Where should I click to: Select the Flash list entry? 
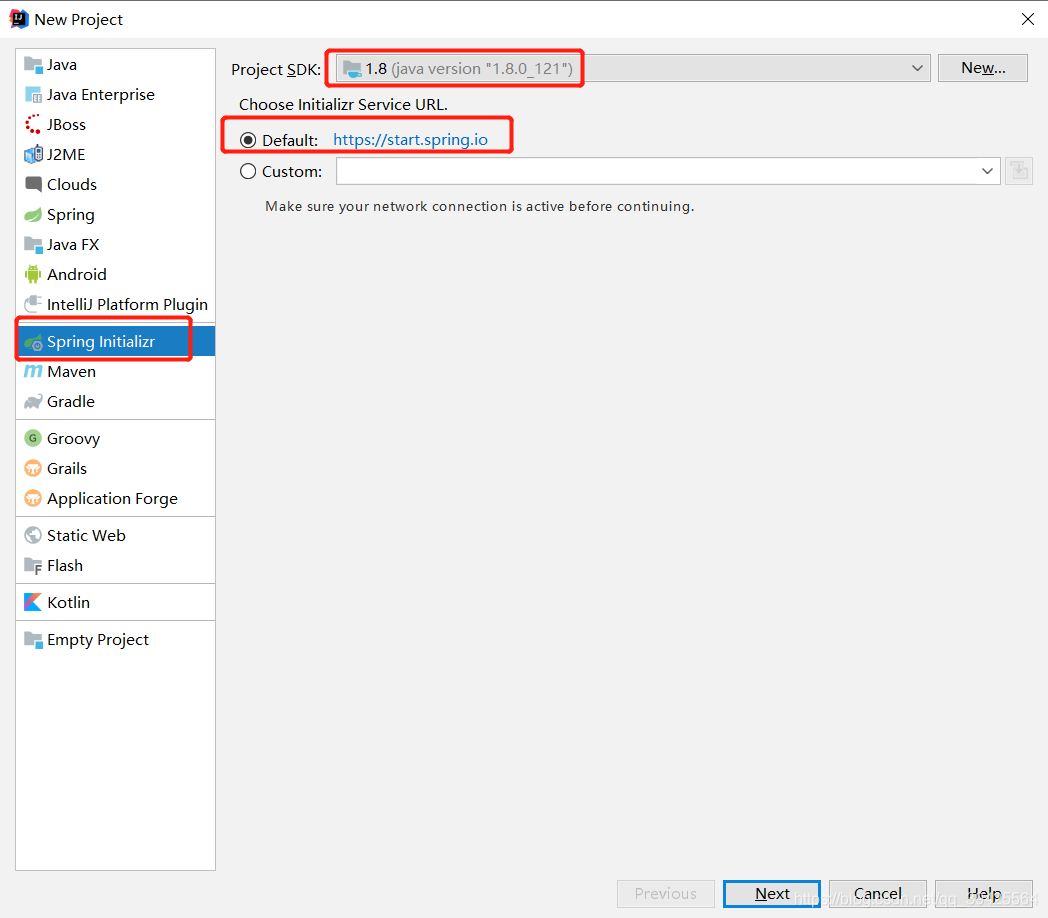coord(116,566)
